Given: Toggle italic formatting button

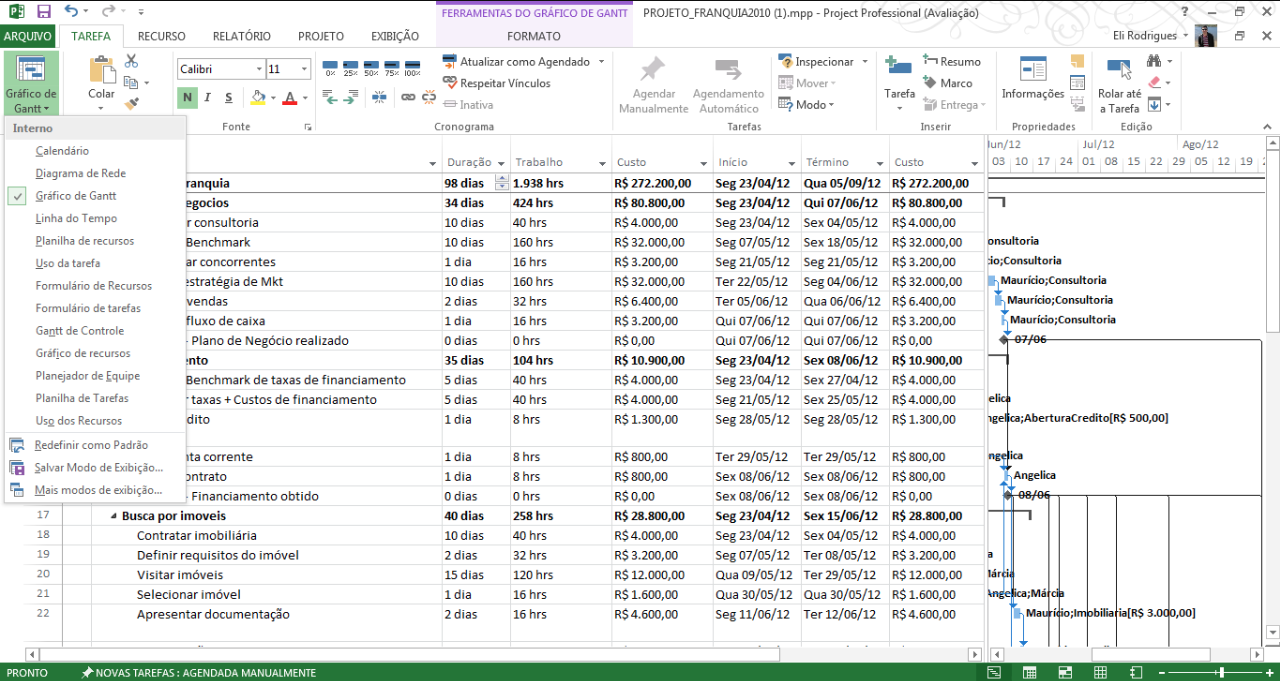Looking at the screenshot, I should coord(208,97).
